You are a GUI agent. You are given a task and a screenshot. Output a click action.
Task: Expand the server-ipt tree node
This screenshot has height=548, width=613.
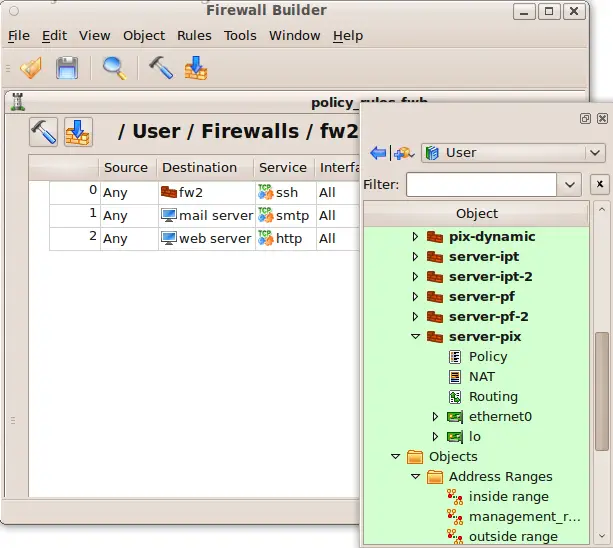pos(415,257)
